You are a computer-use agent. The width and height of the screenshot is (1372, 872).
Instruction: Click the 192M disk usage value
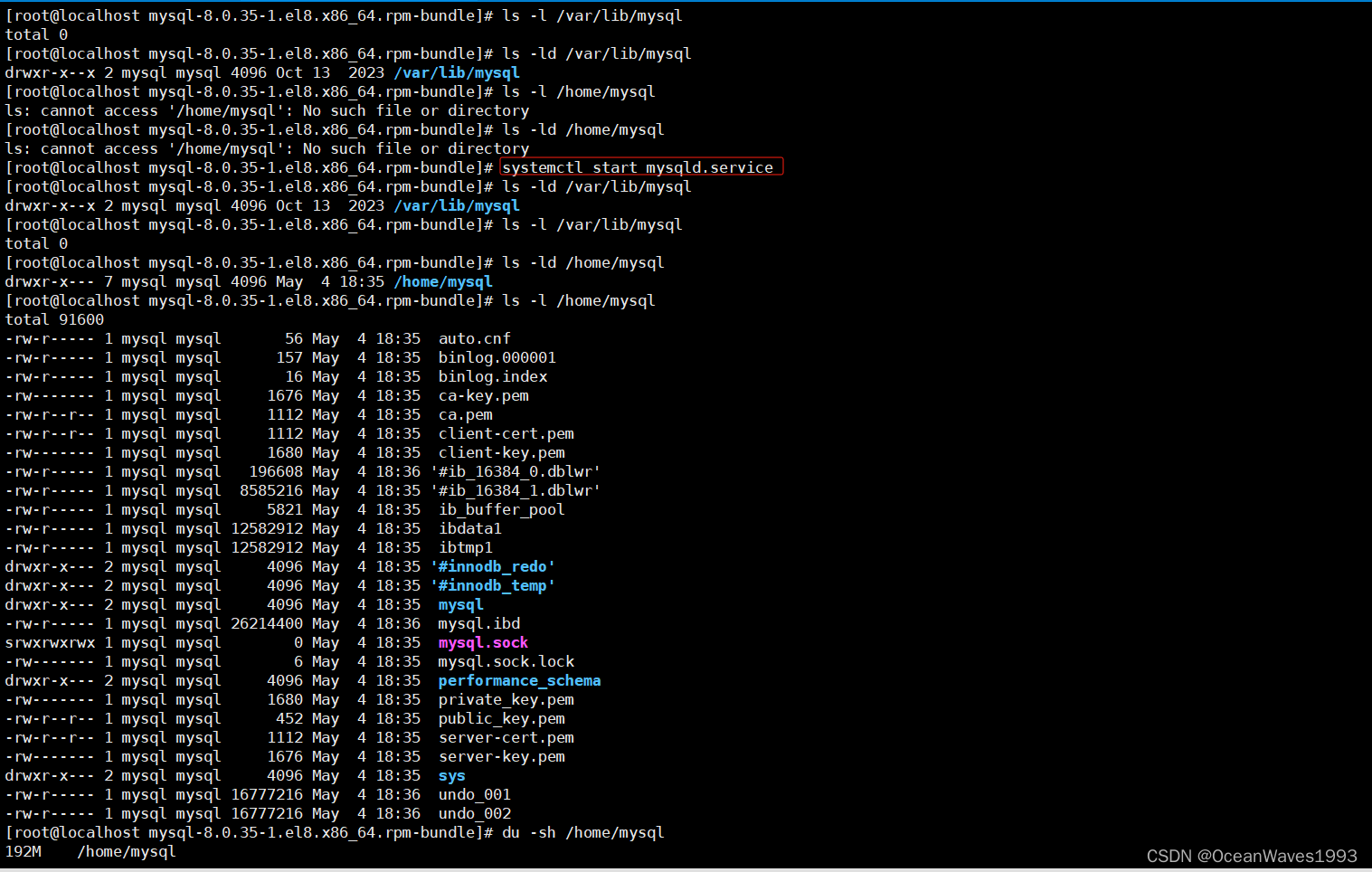coord(23,851)
